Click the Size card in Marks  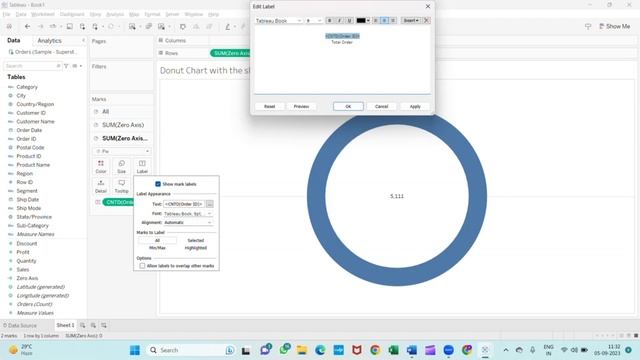click(x=121, y=167)
